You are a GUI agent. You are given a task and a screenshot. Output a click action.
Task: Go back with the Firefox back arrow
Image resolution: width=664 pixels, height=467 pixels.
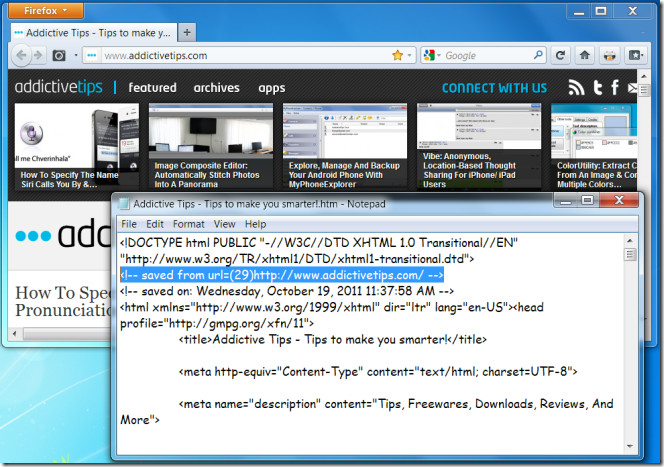(x=21, y=55)
